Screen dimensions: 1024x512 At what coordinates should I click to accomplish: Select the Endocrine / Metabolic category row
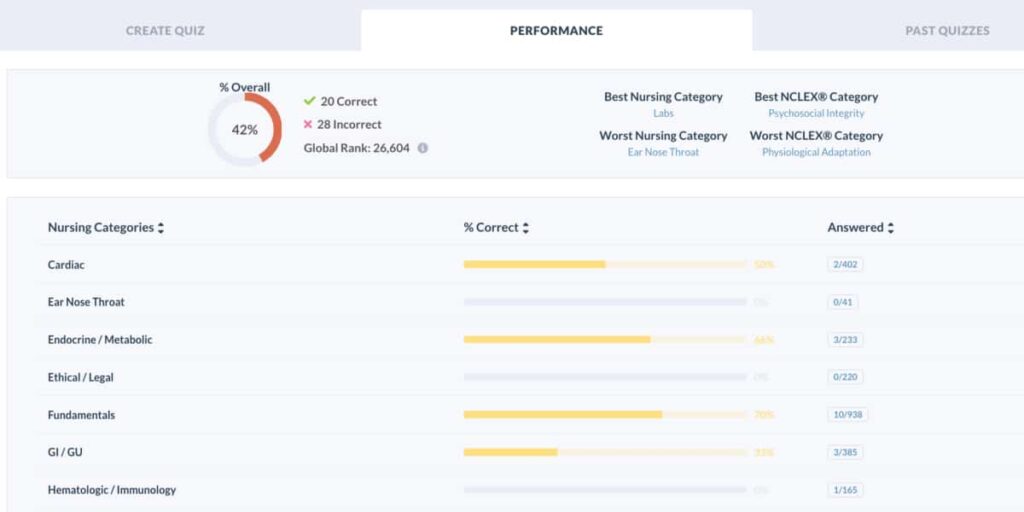pos(100,340)
